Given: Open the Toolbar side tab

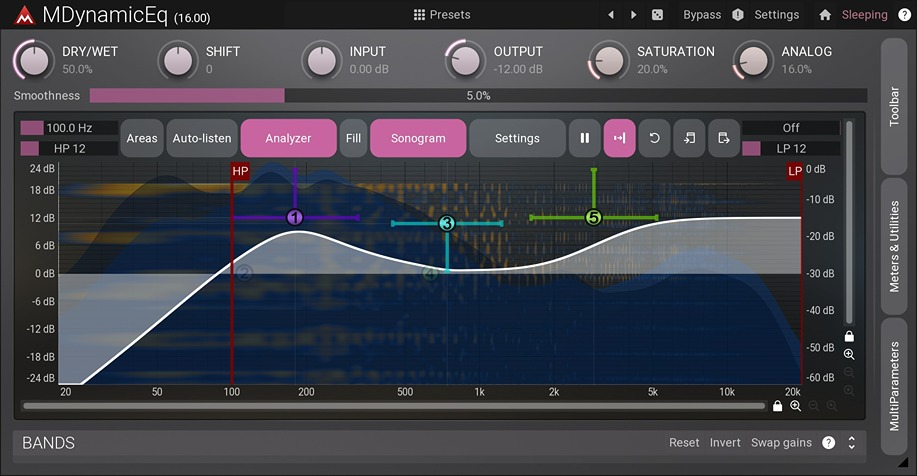Looking at the screenshot, I should click(895, 106).
